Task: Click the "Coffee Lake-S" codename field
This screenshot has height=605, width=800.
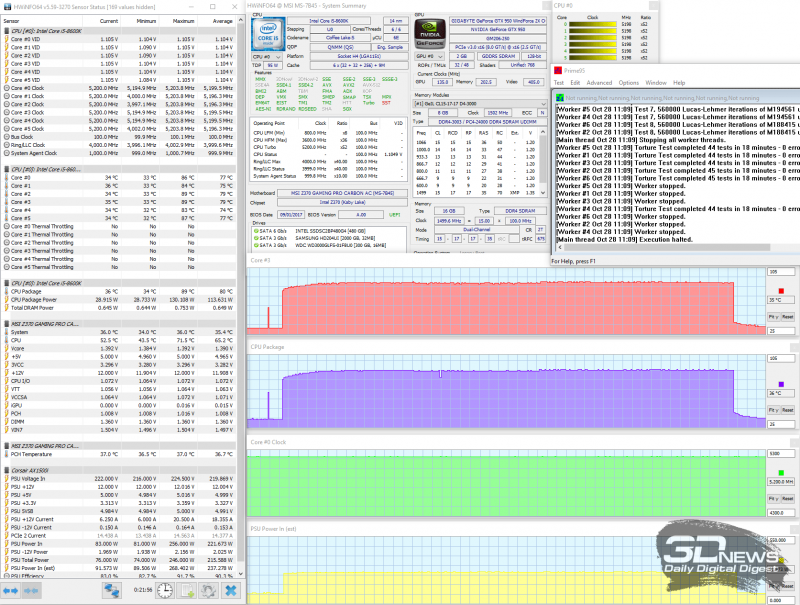Action: coord(340,38)
